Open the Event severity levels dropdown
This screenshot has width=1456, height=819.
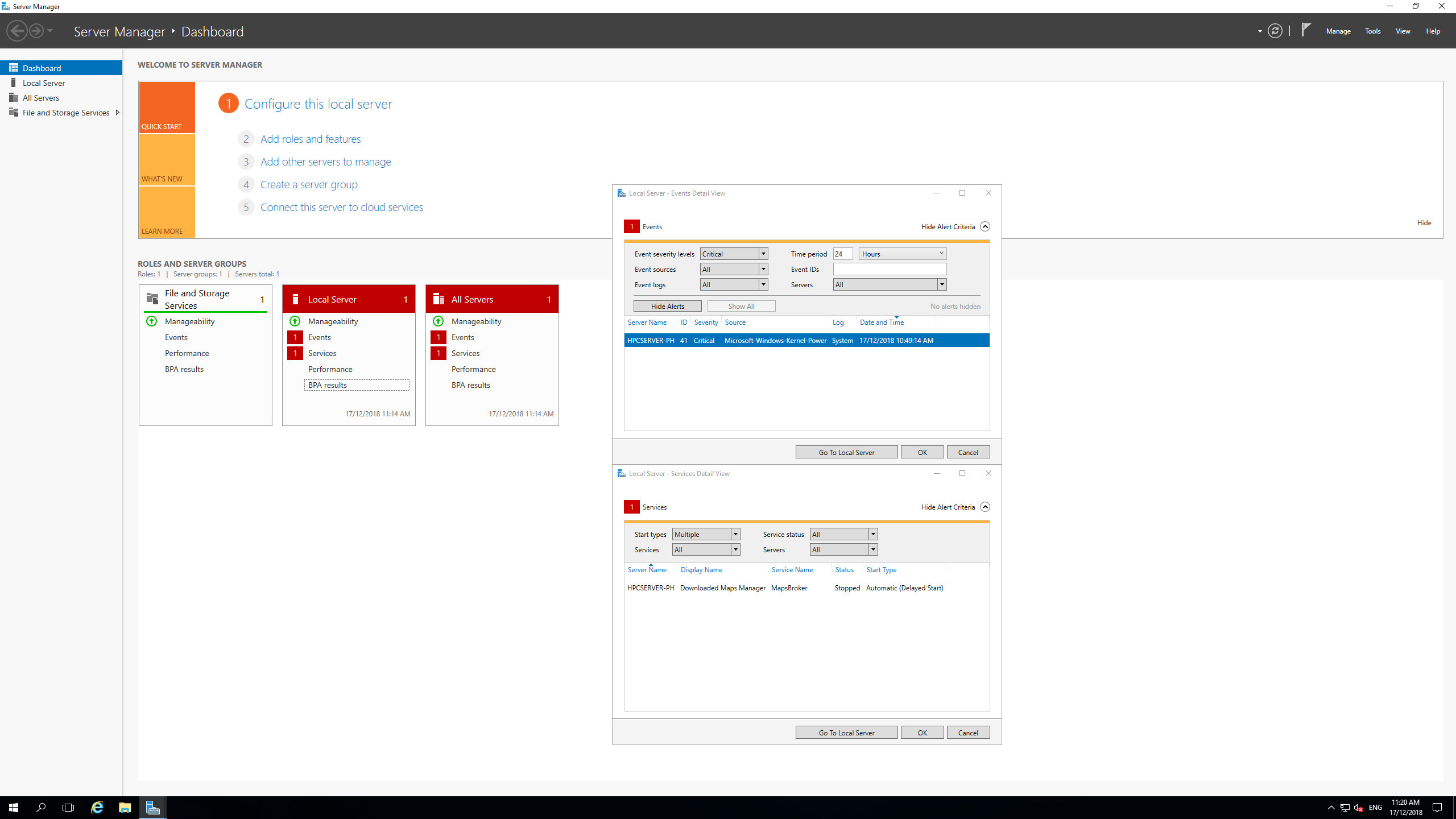pos(734,254)
